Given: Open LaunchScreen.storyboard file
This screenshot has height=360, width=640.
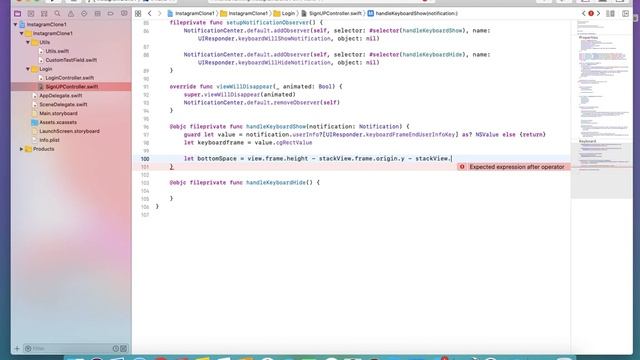Looking at the screenshot, I should click(x=69, y=131).
